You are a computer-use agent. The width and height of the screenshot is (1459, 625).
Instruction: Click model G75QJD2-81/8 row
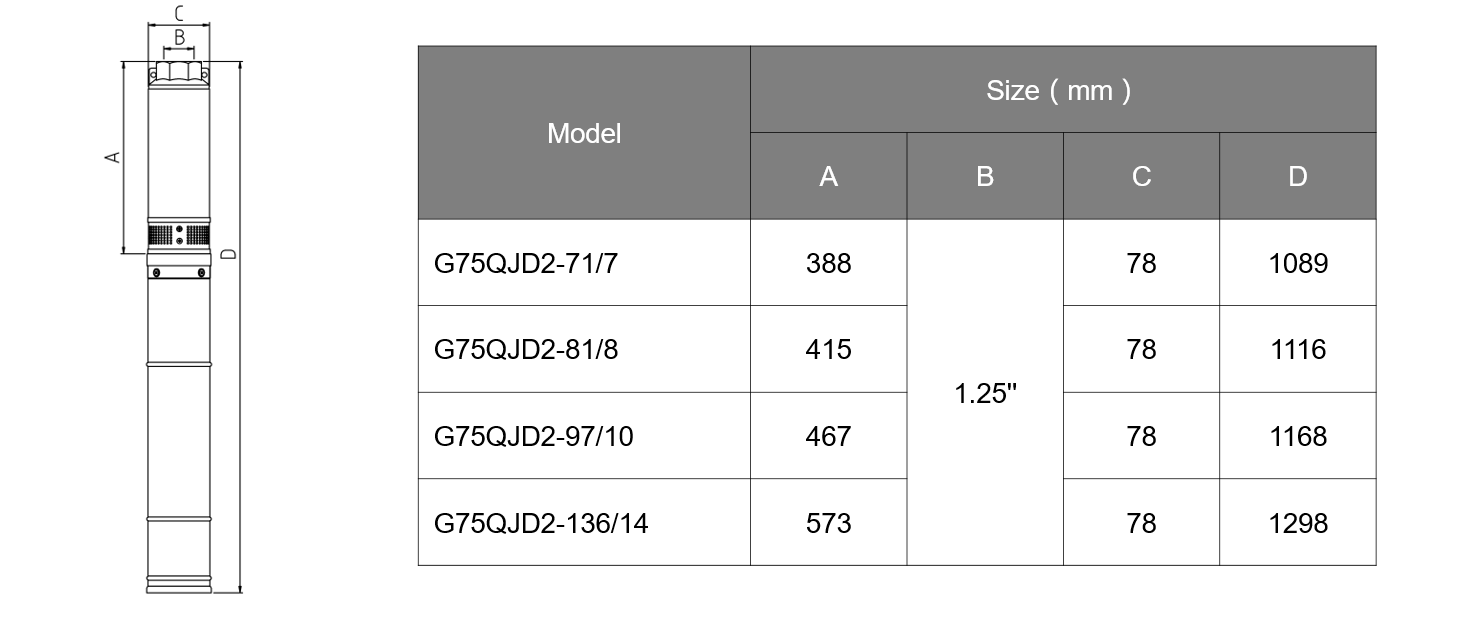(x=897, y=349)
